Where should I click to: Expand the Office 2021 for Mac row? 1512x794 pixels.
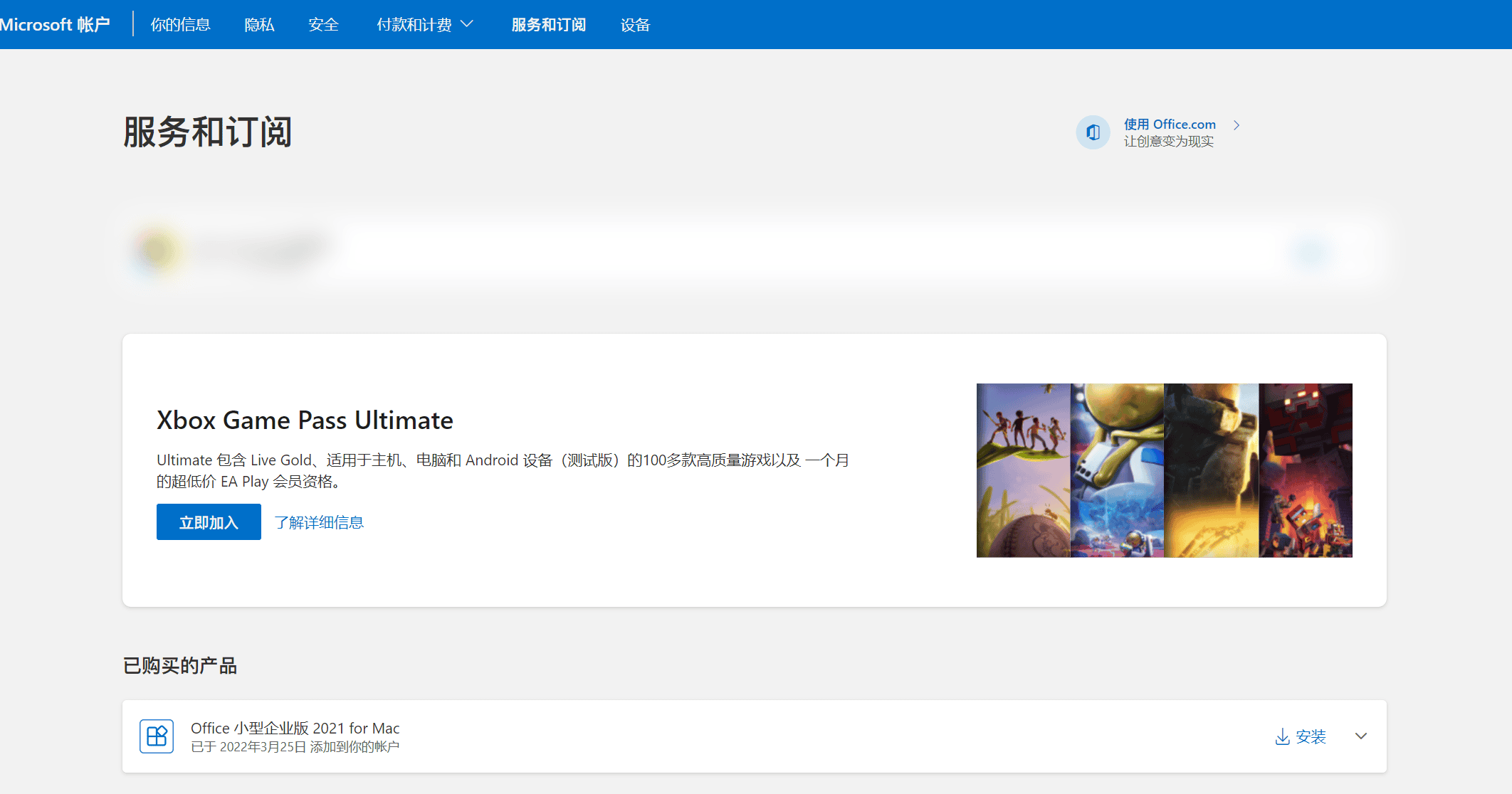[x=1360, y=736]
